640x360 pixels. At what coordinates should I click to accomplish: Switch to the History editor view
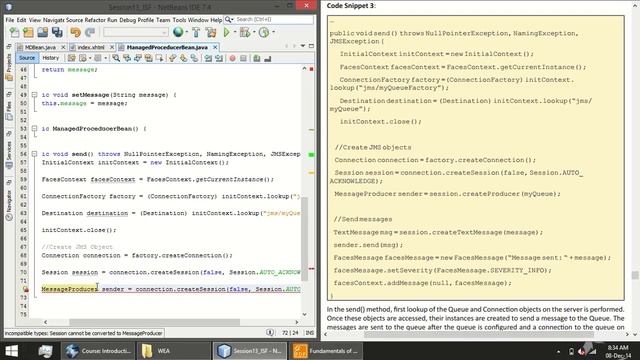(x=51, y=58)
